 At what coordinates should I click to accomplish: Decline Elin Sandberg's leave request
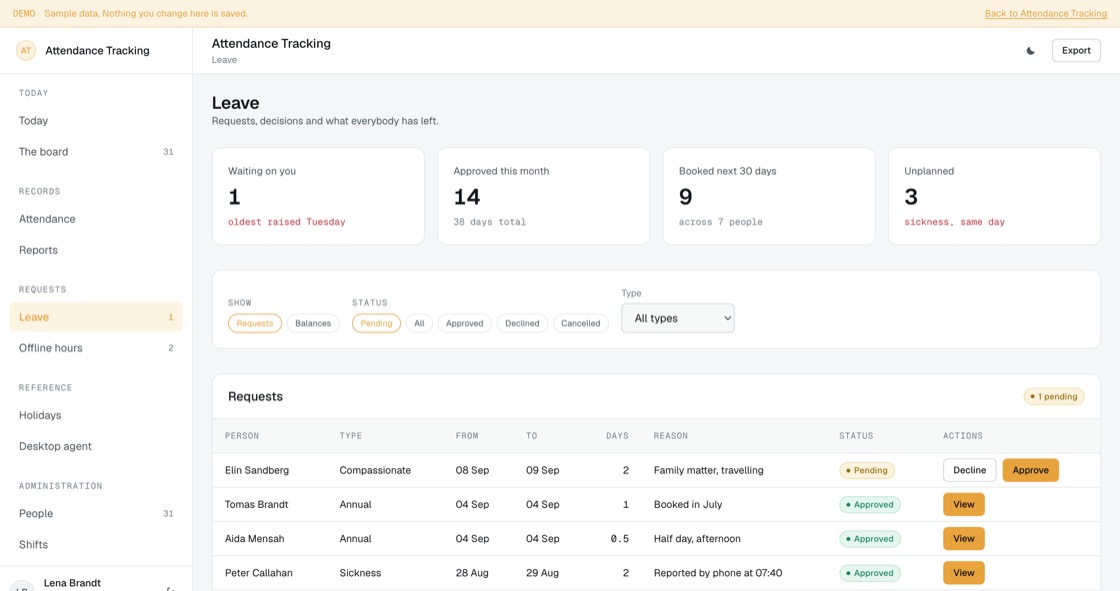969,470
